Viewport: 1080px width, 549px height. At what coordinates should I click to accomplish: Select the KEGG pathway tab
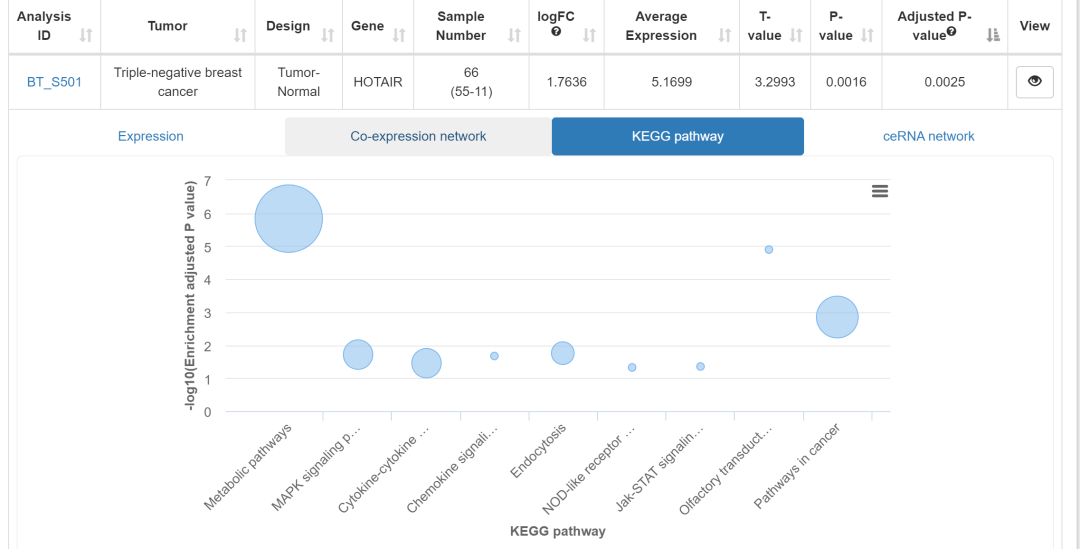click(677, 136)
